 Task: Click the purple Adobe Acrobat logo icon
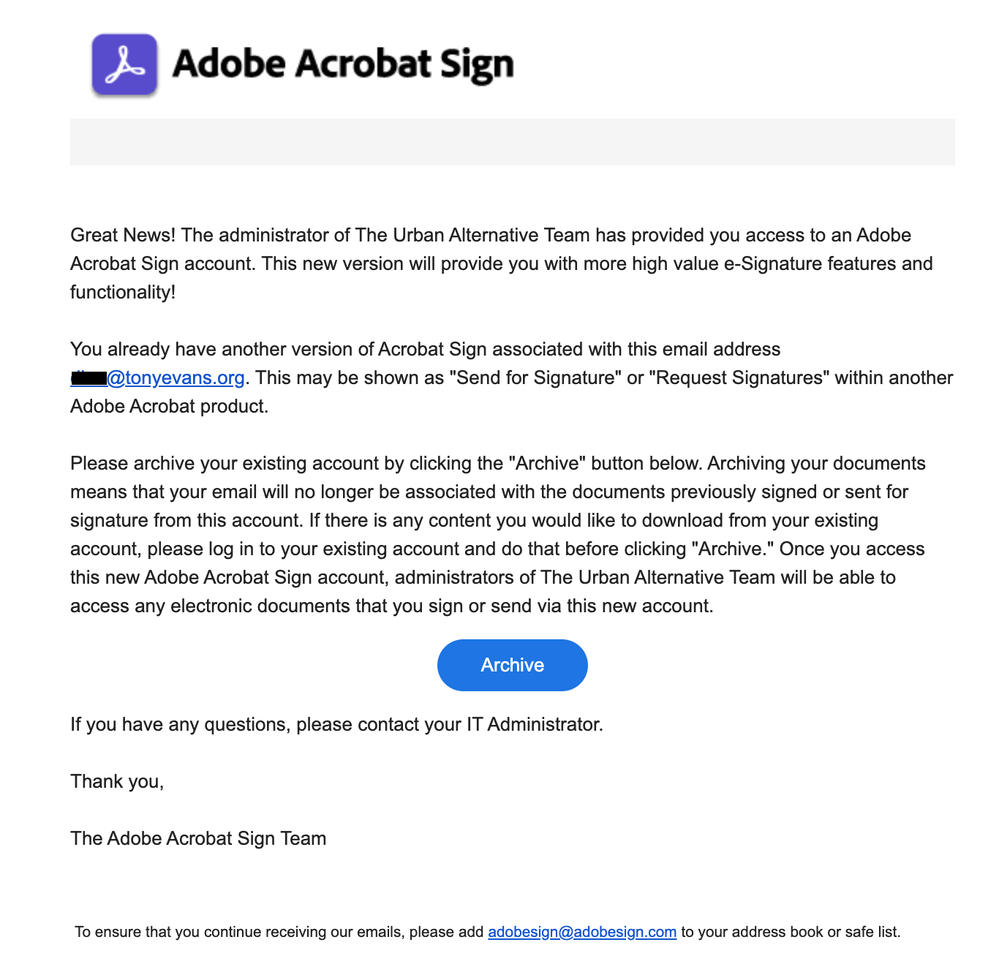coord(124,64)
